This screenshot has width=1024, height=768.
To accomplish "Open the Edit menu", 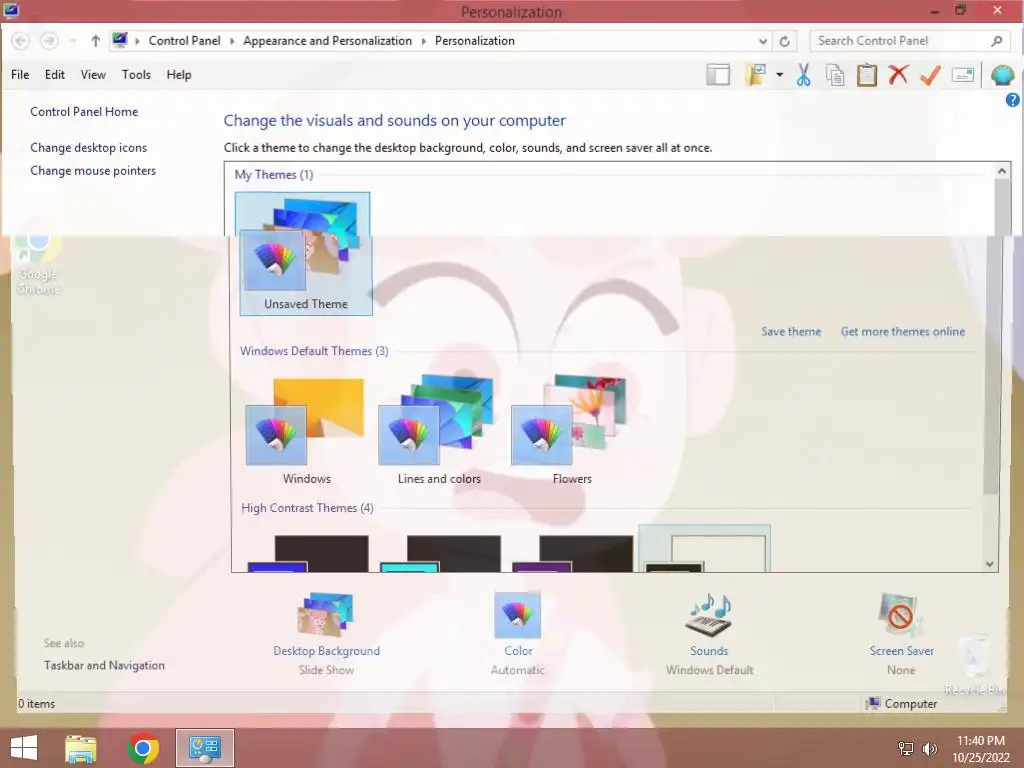I will (55, 74).
